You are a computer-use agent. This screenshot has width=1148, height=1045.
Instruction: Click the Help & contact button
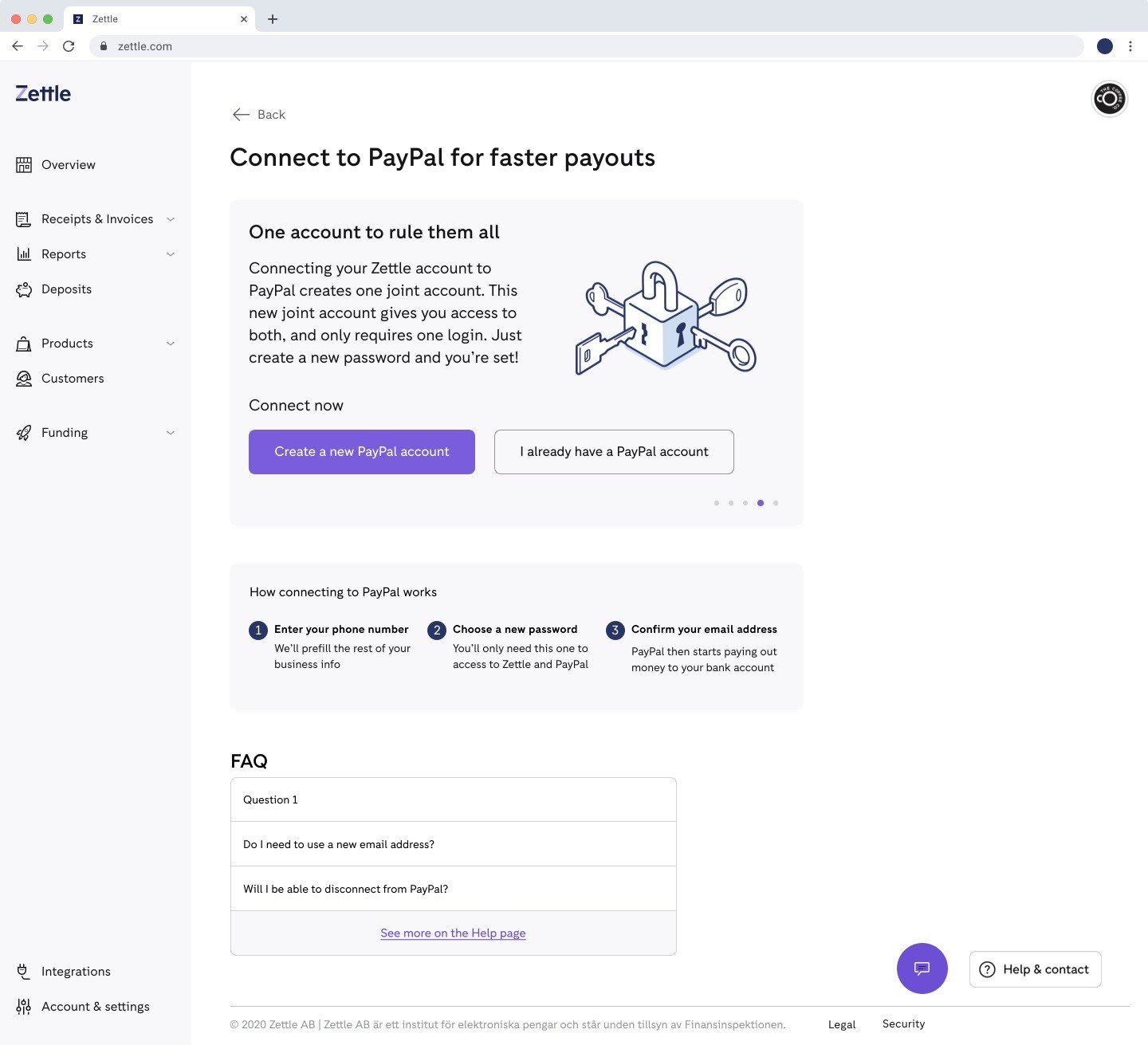[1035, 969]
